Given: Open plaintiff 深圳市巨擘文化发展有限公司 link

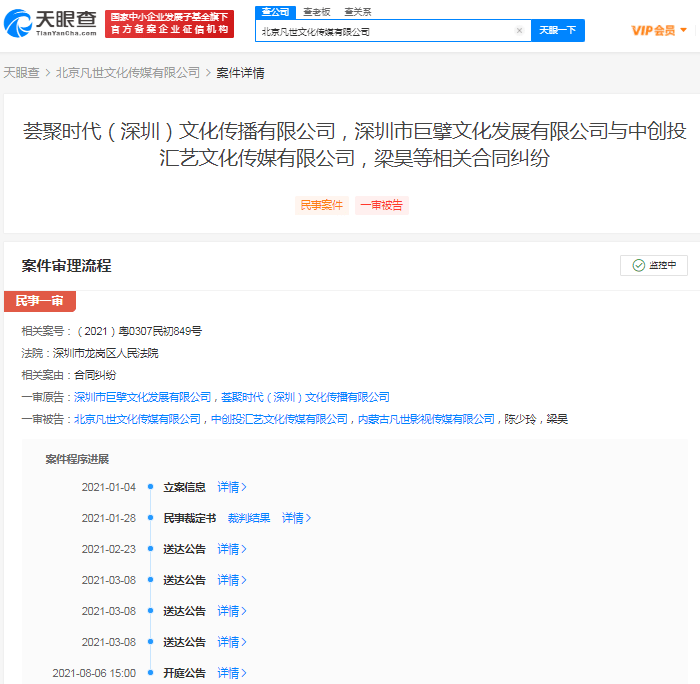Looking at the screenshot, I should pyautogui.click(x=143, y=397).
